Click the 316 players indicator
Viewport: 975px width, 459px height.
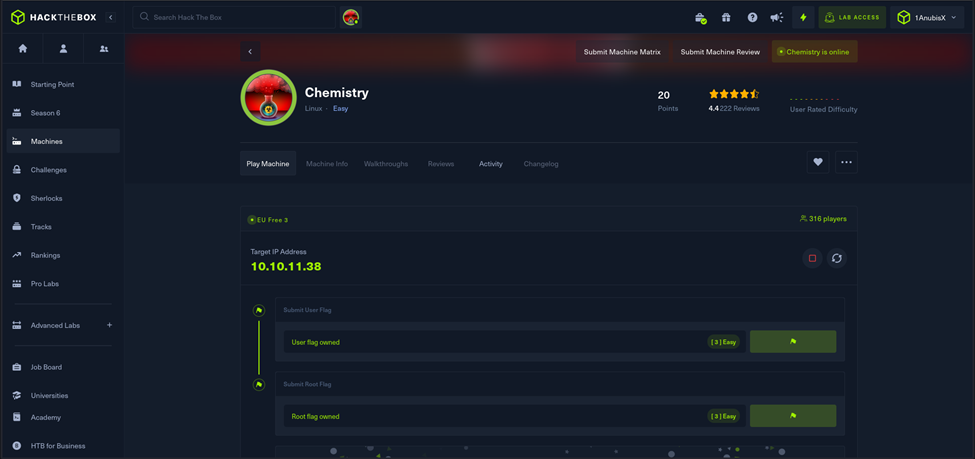[823, 219]
